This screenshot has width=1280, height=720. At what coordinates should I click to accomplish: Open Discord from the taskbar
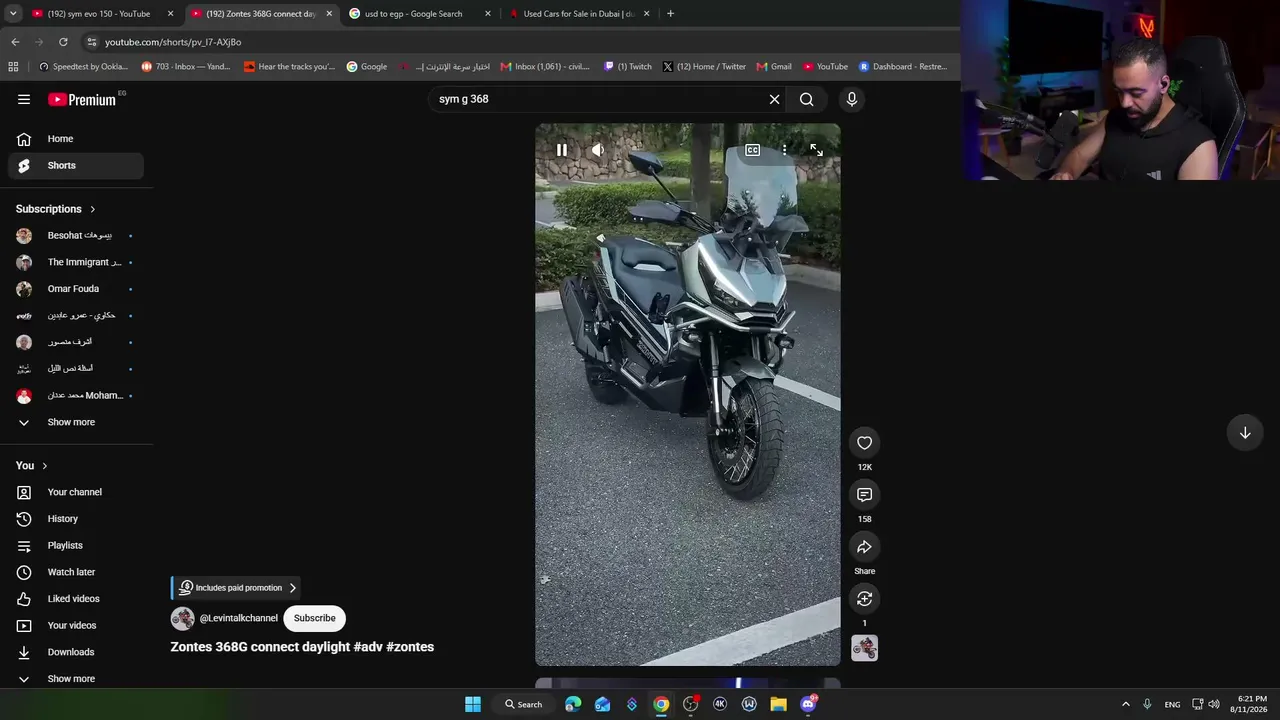808,704
